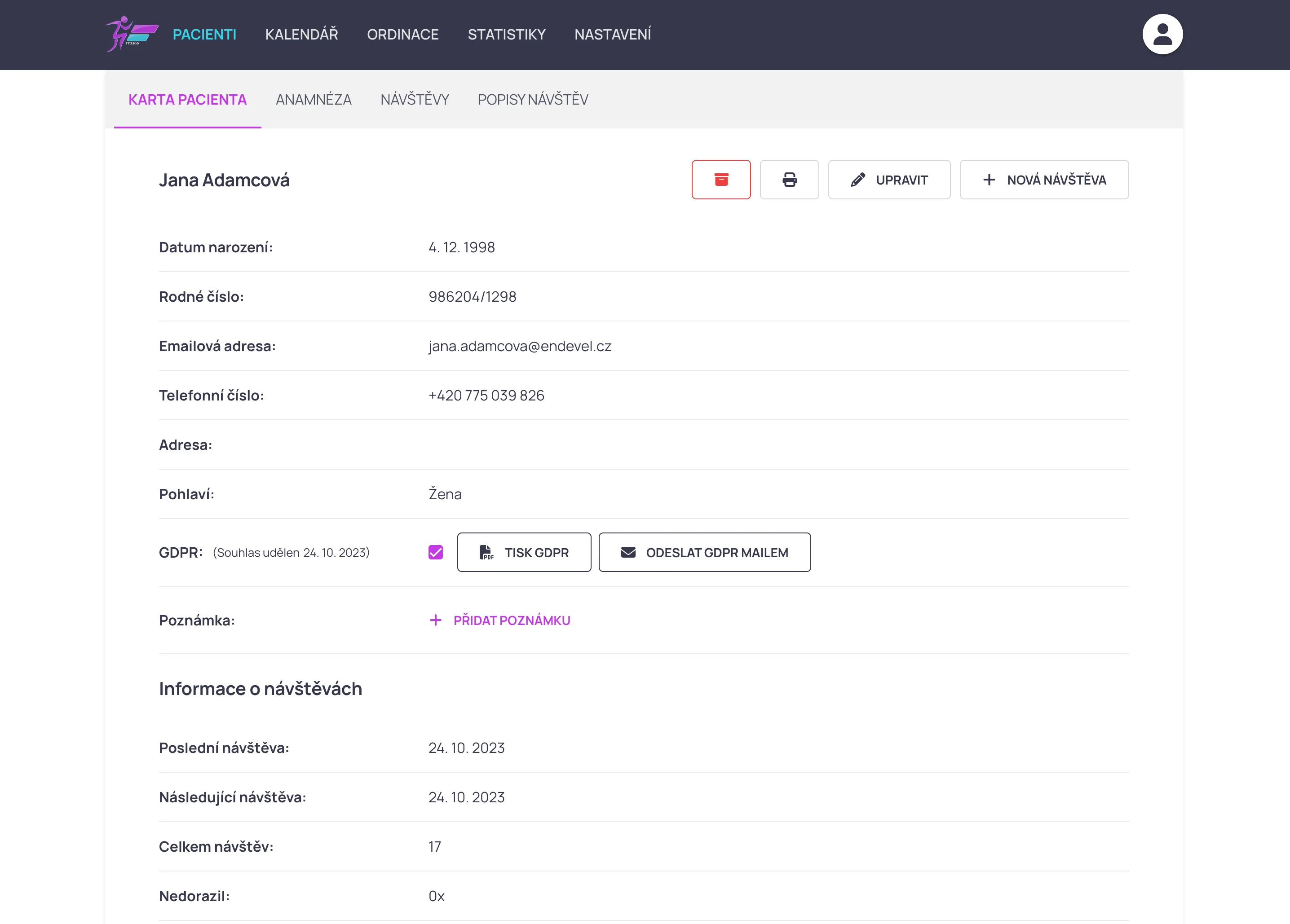Screen dimensions: 1290x924
Task: Click the pencil icon on Upravit
Action: click(857, 180)
